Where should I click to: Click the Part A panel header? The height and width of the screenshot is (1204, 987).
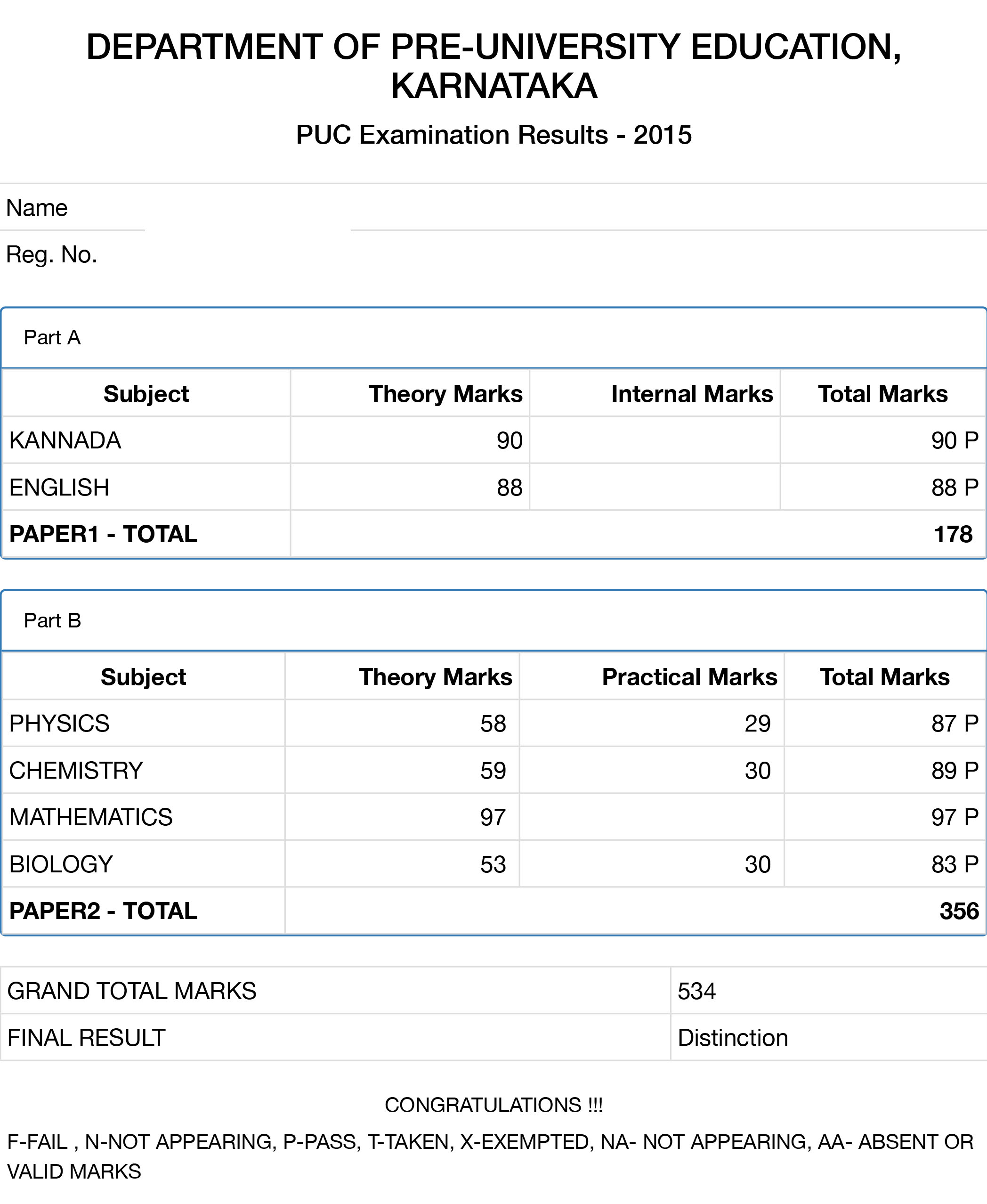click(52, 338)
